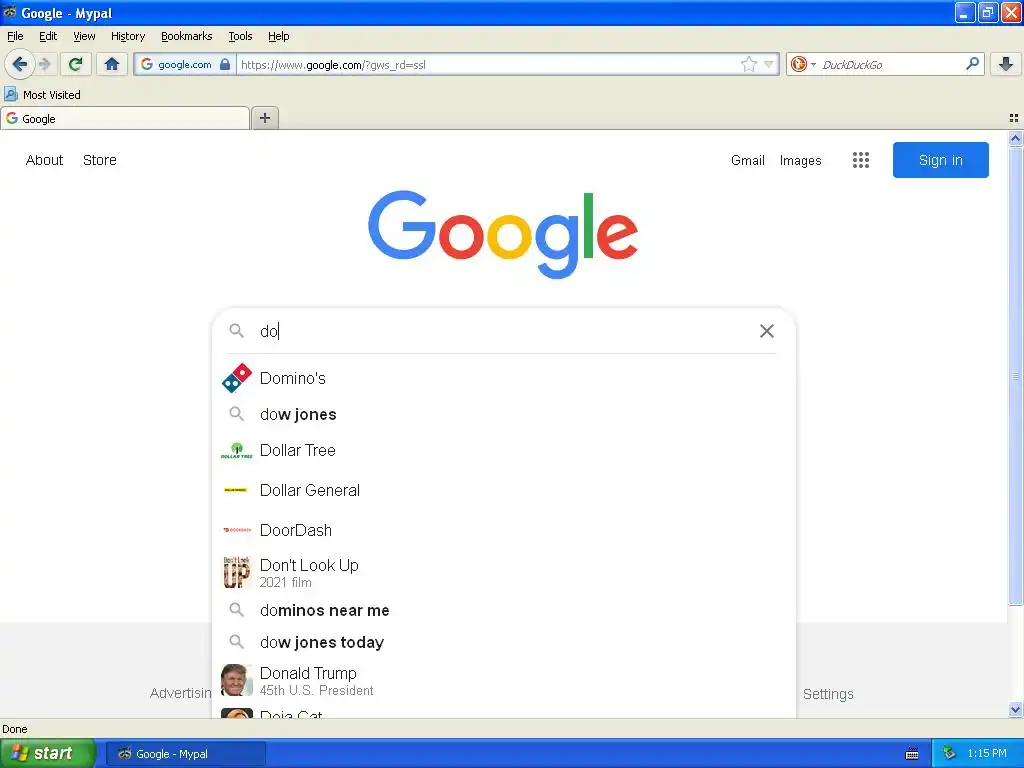This screenshot has height=768, width=1024.
Task: Click inside the Google search input field
Action: pyautogui.click(x=503, y=331)
